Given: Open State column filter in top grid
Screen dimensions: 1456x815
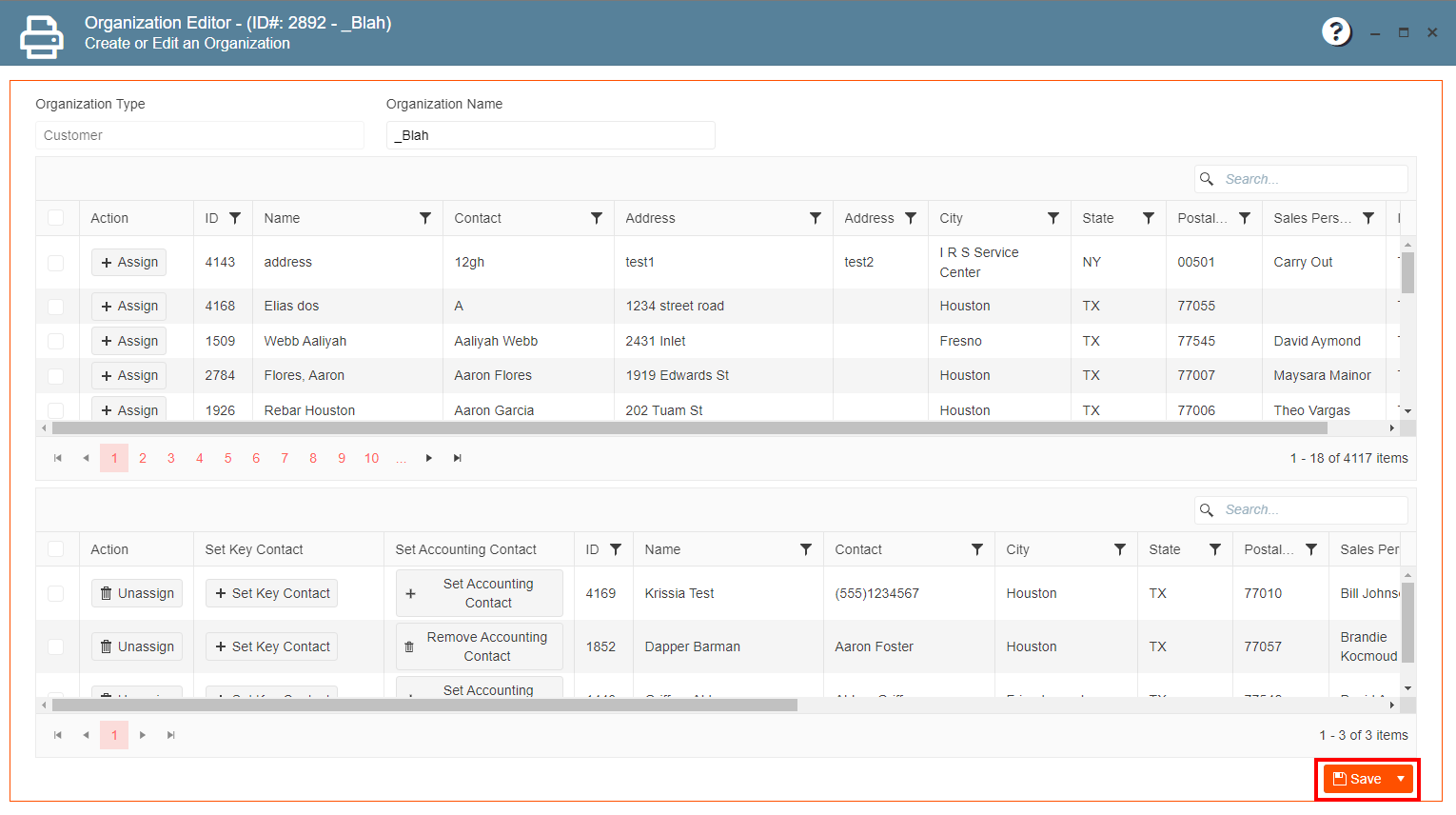Looking at the screenshot, I should (1149, 218).
